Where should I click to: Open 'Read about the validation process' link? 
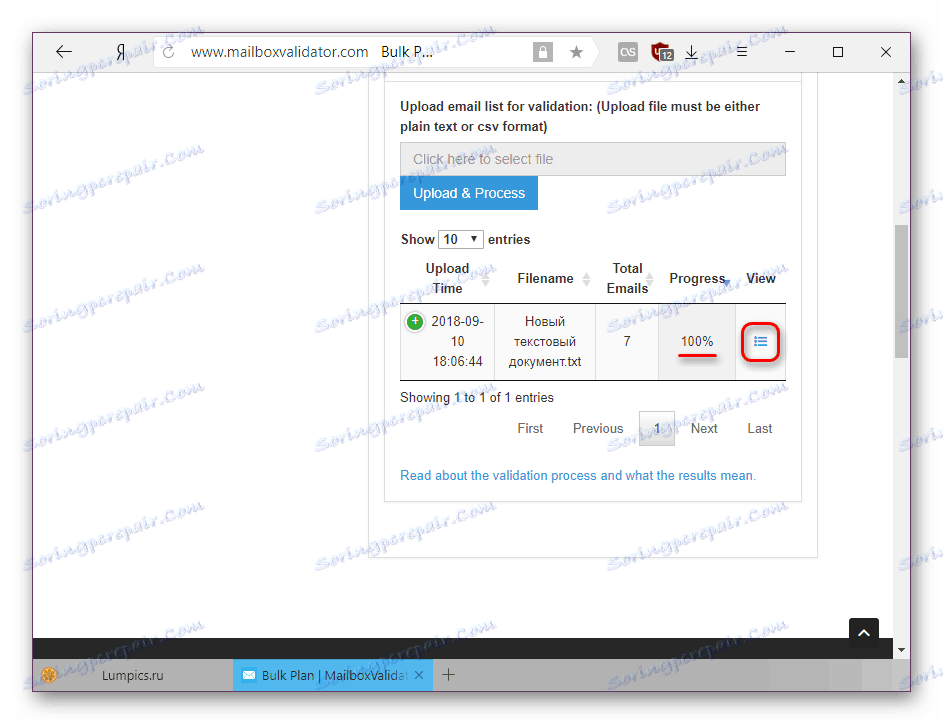[578, 476]
